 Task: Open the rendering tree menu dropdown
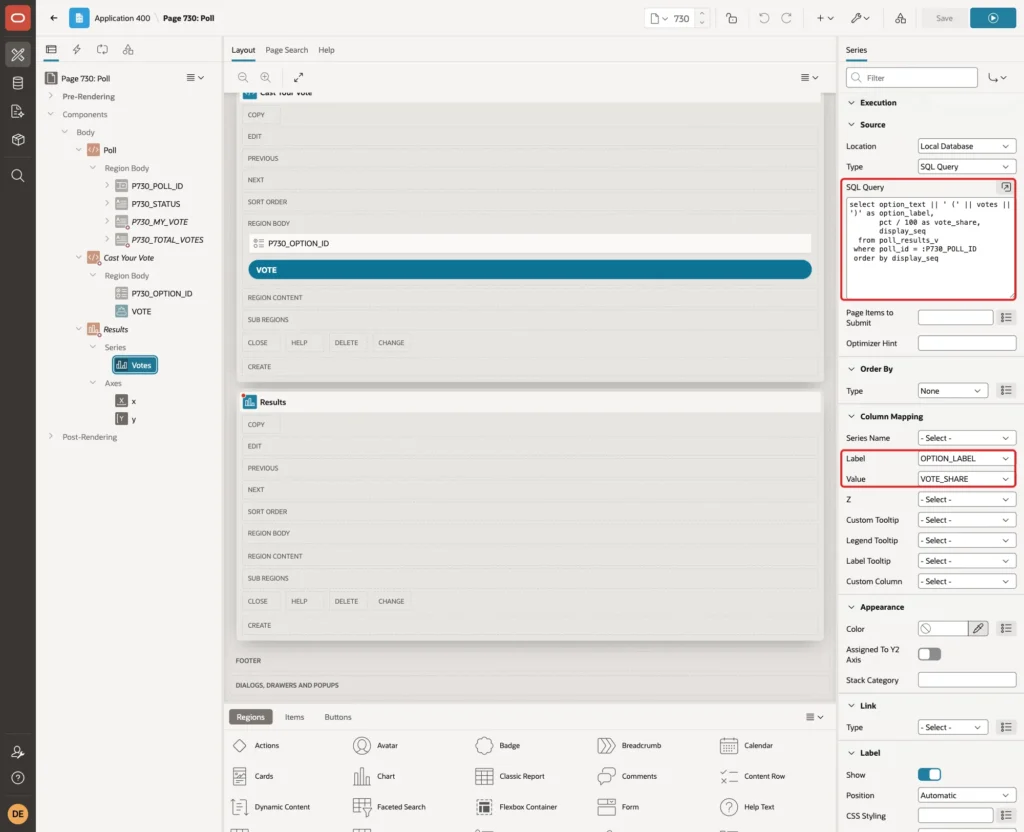point(195,77)
